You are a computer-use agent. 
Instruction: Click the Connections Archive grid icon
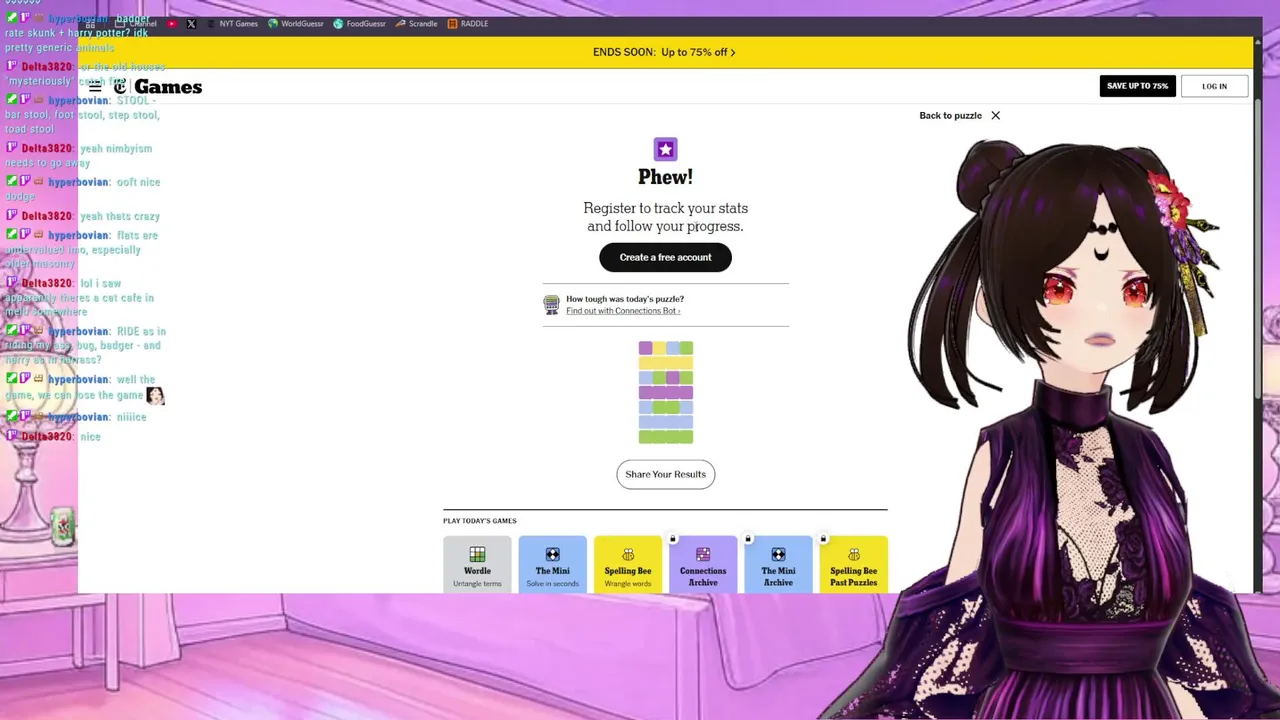coord(703,554)
